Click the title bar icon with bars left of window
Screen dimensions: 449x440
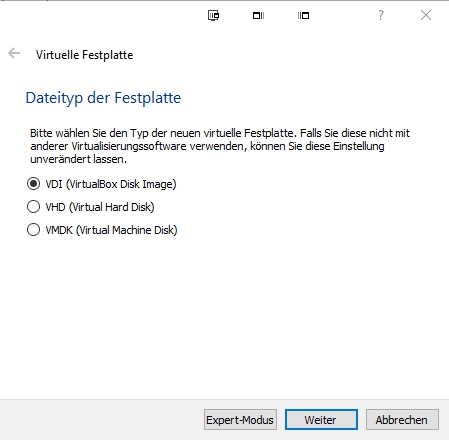(x=303, y=15)
